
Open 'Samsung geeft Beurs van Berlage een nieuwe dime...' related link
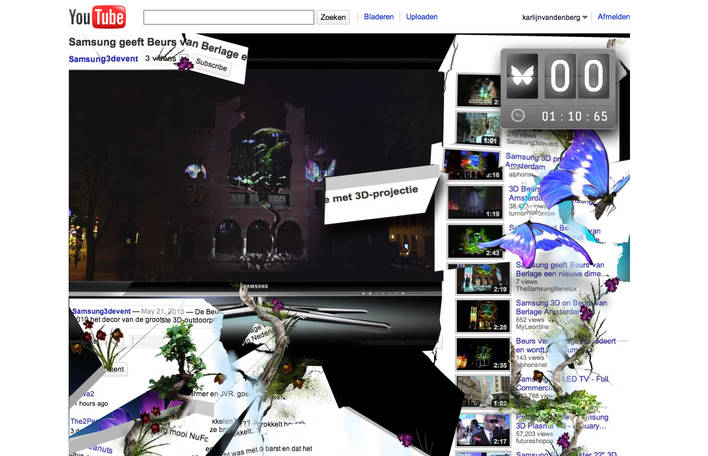click(x=561, y=269)
